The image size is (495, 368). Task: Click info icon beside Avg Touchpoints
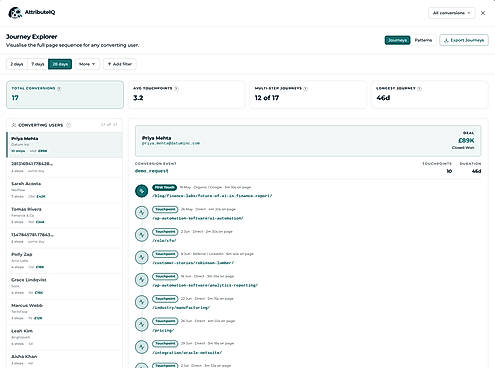coord(176,88)
